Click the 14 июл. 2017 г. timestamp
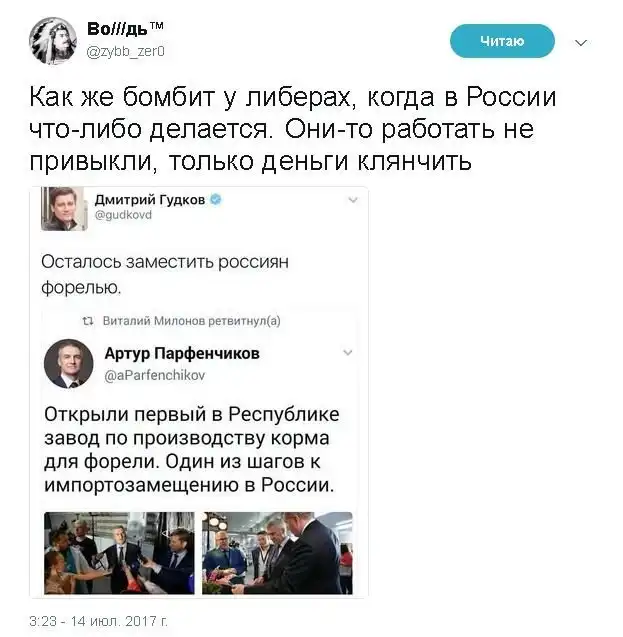The width and height of the screenshot is (623, 637). pyautogui.click(x=98, y=621)
